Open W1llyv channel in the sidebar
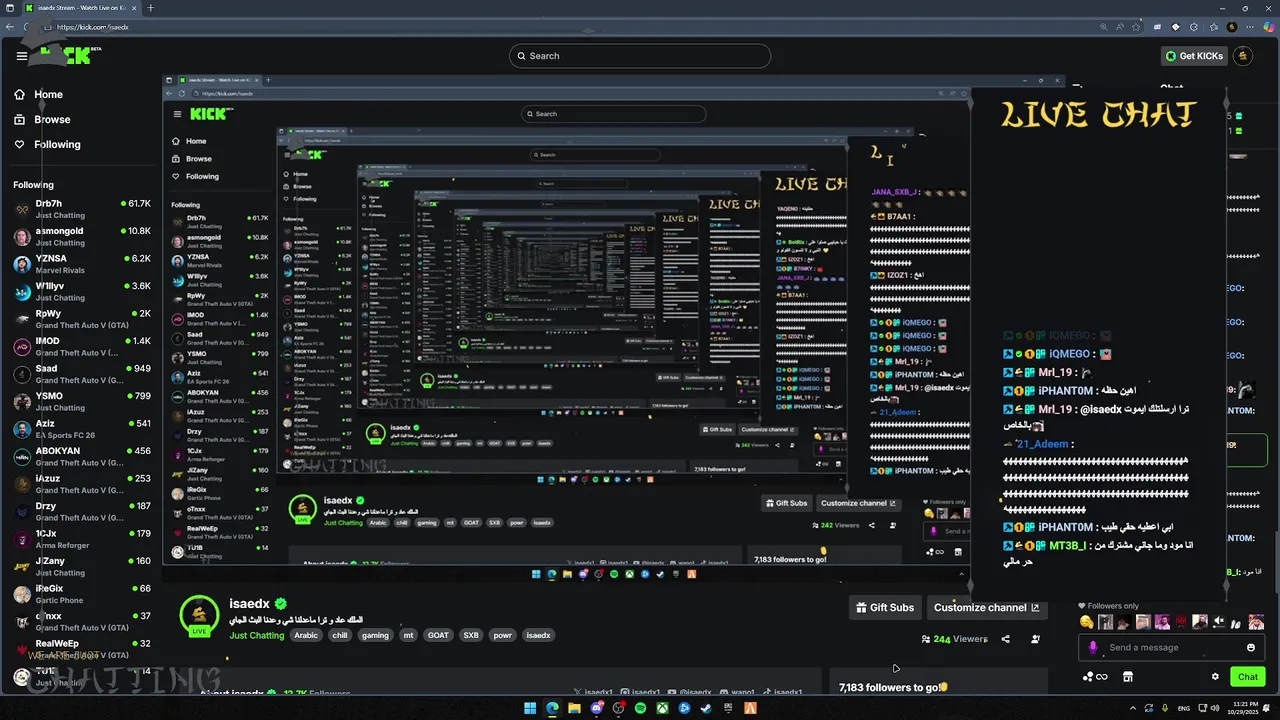This screenshot has width=1280, height=720. pos(82,291)
